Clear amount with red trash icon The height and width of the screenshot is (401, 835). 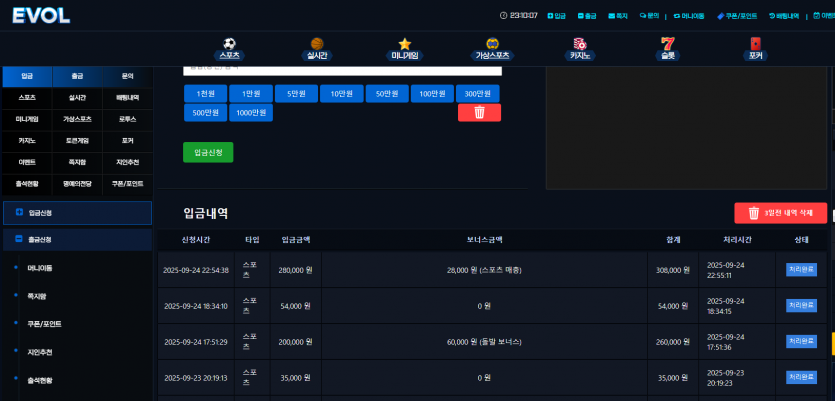[x=479, y=112]
